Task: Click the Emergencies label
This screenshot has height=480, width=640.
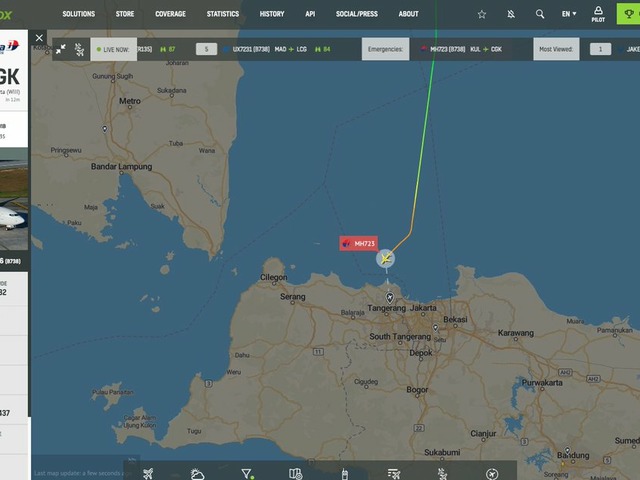Action: (385, 49)
